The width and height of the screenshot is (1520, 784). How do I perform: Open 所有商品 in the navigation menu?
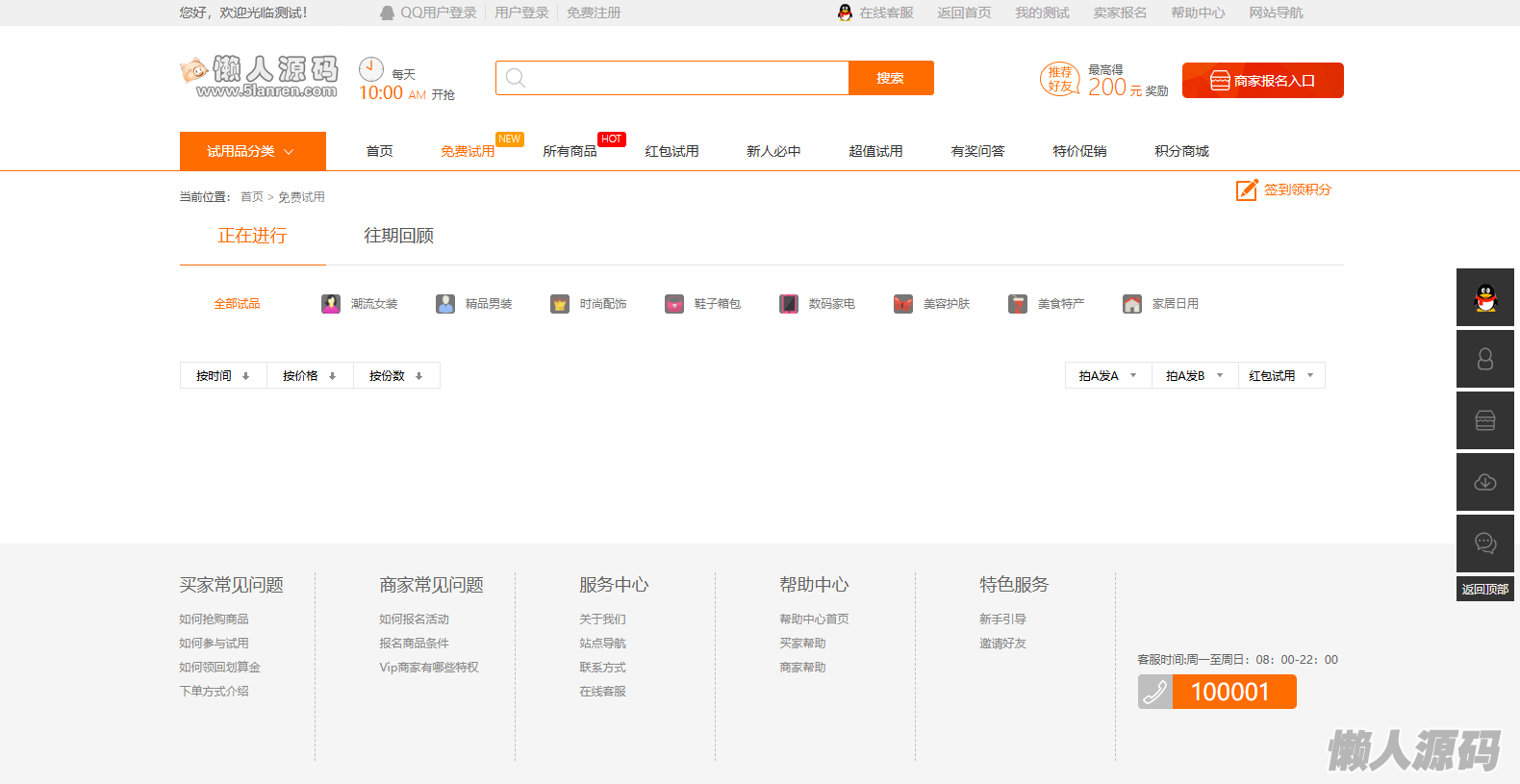[570, 151]
